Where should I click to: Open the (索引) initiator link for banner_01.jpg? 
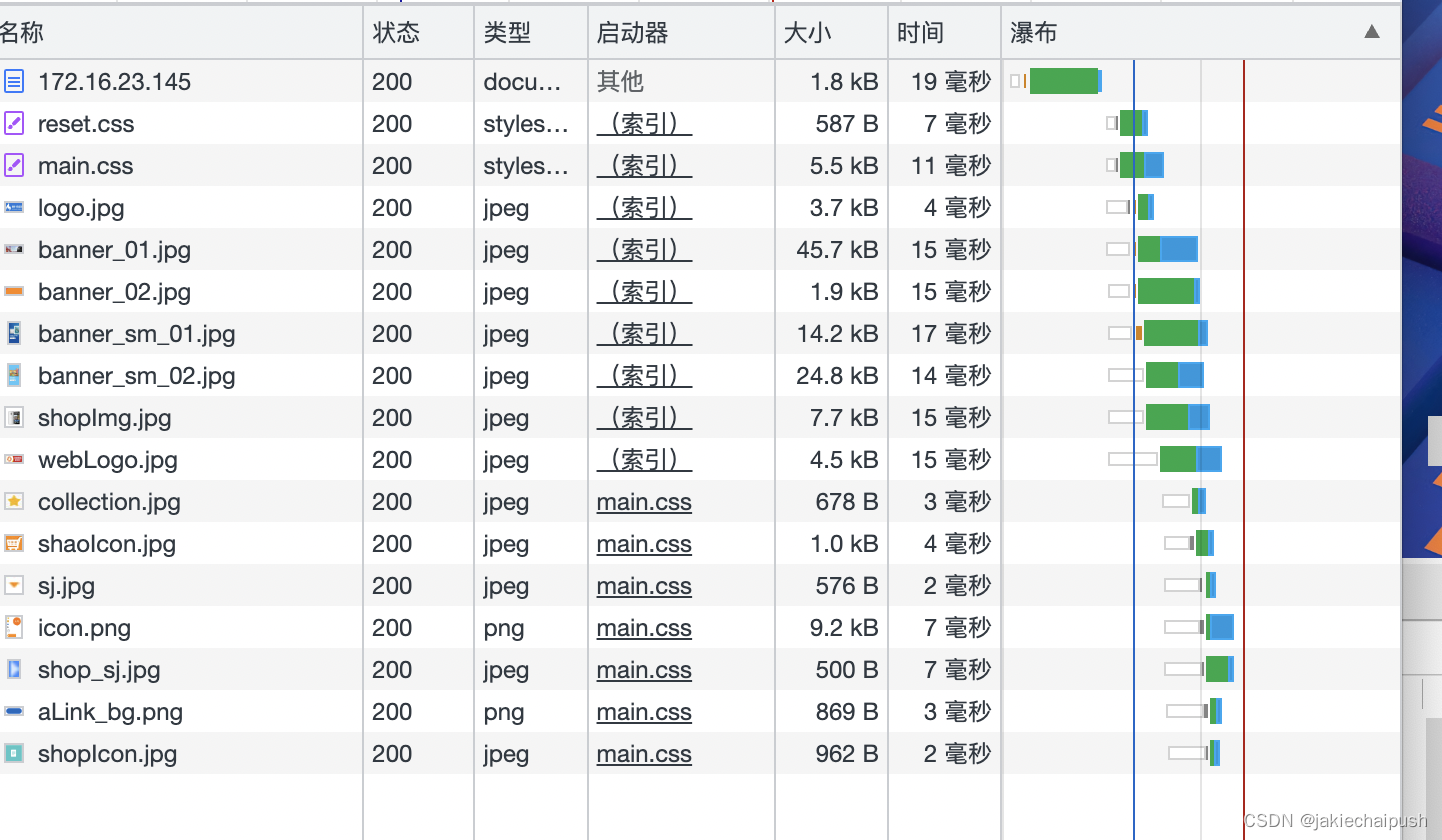[644, 250]
